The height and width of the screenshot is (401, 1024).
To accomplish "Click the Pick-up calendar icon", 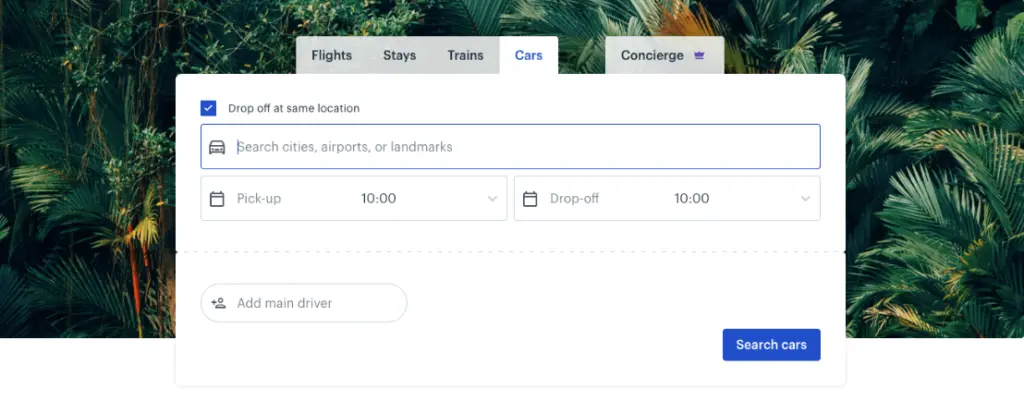I will coord(217,199).
